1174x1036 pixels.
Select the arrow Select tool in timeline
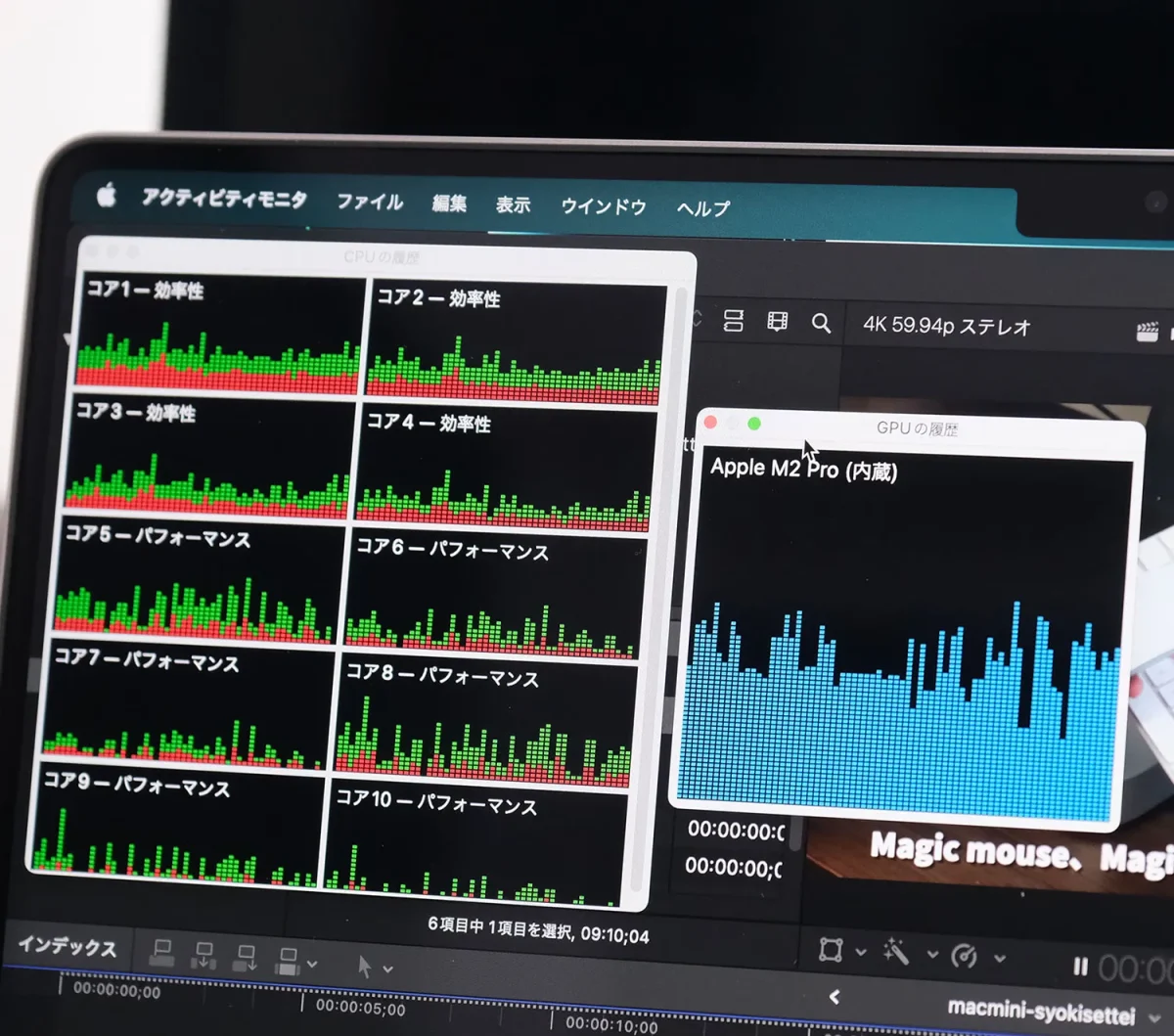(364, 966)
